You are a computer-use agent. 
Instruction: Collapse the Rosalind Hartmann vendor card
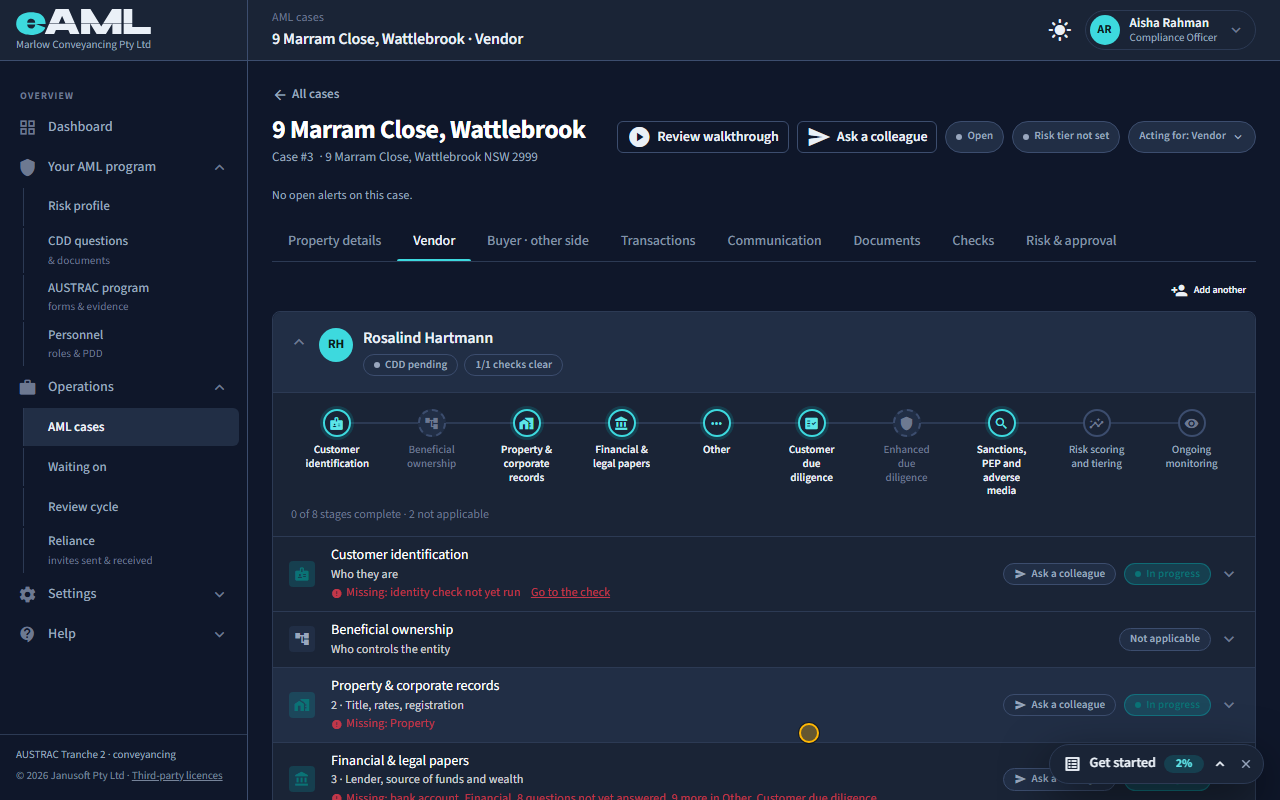click(298, 343)
